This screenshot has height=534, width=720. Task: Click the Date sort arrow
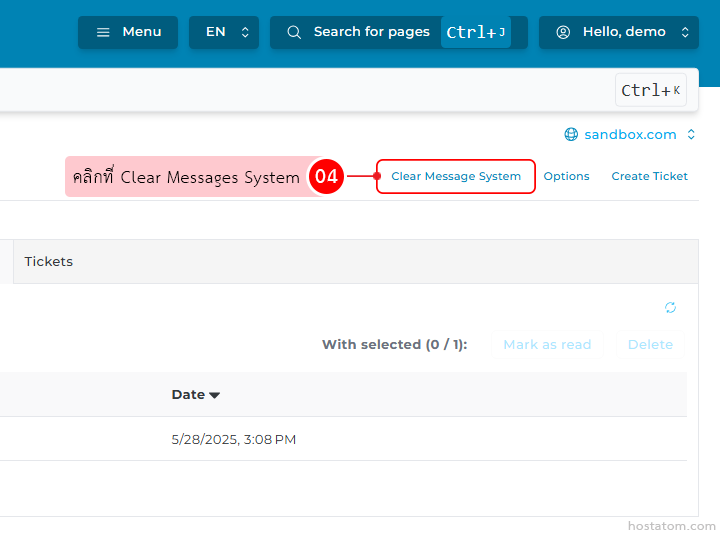click(x=215, y=395)
